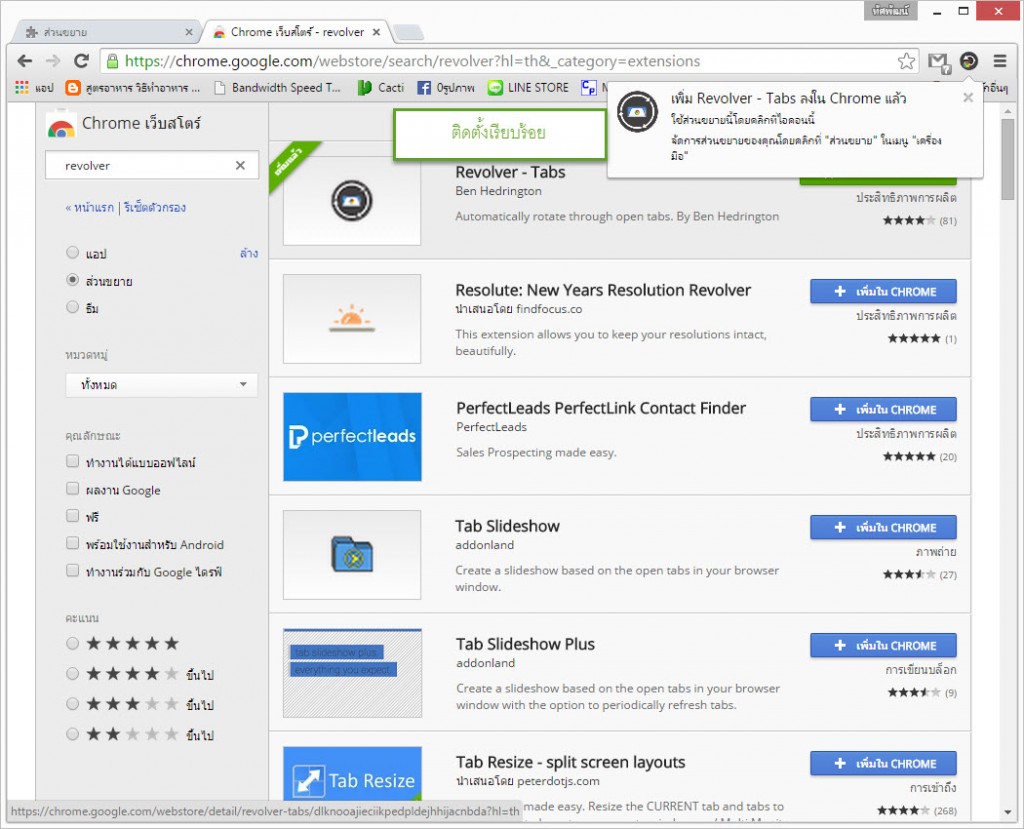The width and height of the screenshot is (1024, 829).
Task: Enable the ฟรี checkbox filter
Action: click(x=72, y=517)
